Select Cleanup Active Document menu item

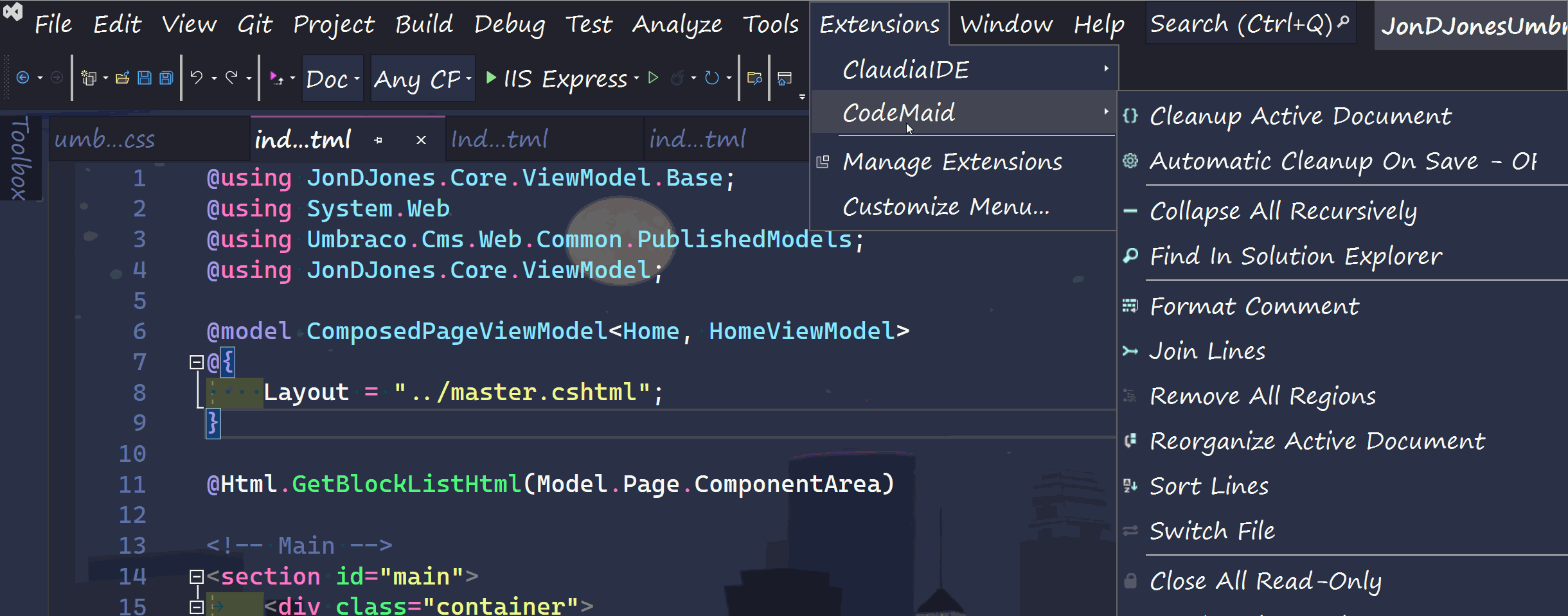point(1299,116)
